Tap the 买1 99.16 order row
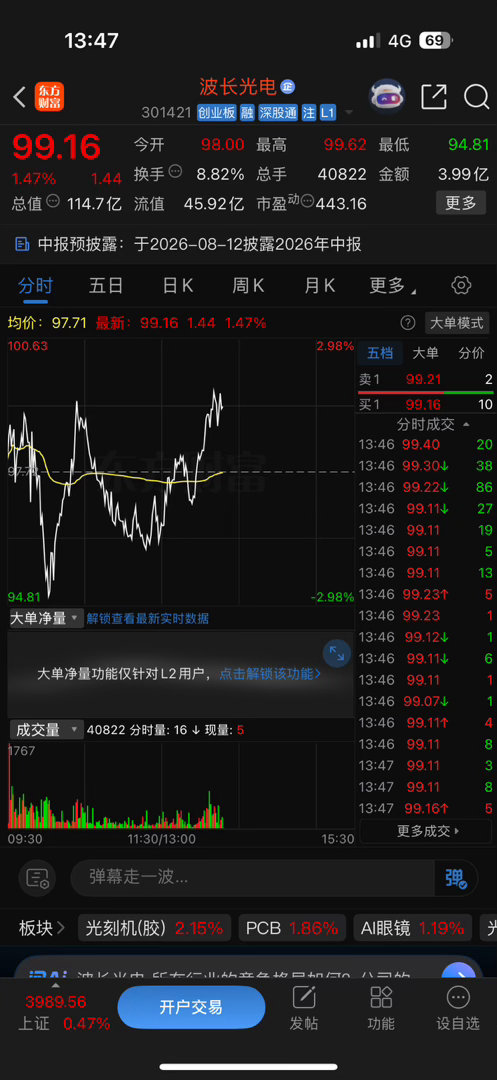 coord(426,404)
